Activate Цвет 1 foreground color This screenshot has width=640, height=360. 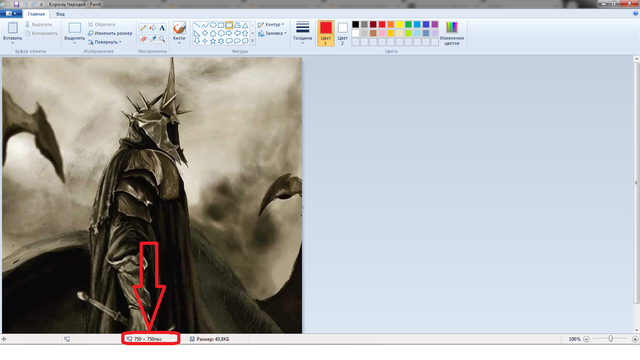click(x=326, y=33)
